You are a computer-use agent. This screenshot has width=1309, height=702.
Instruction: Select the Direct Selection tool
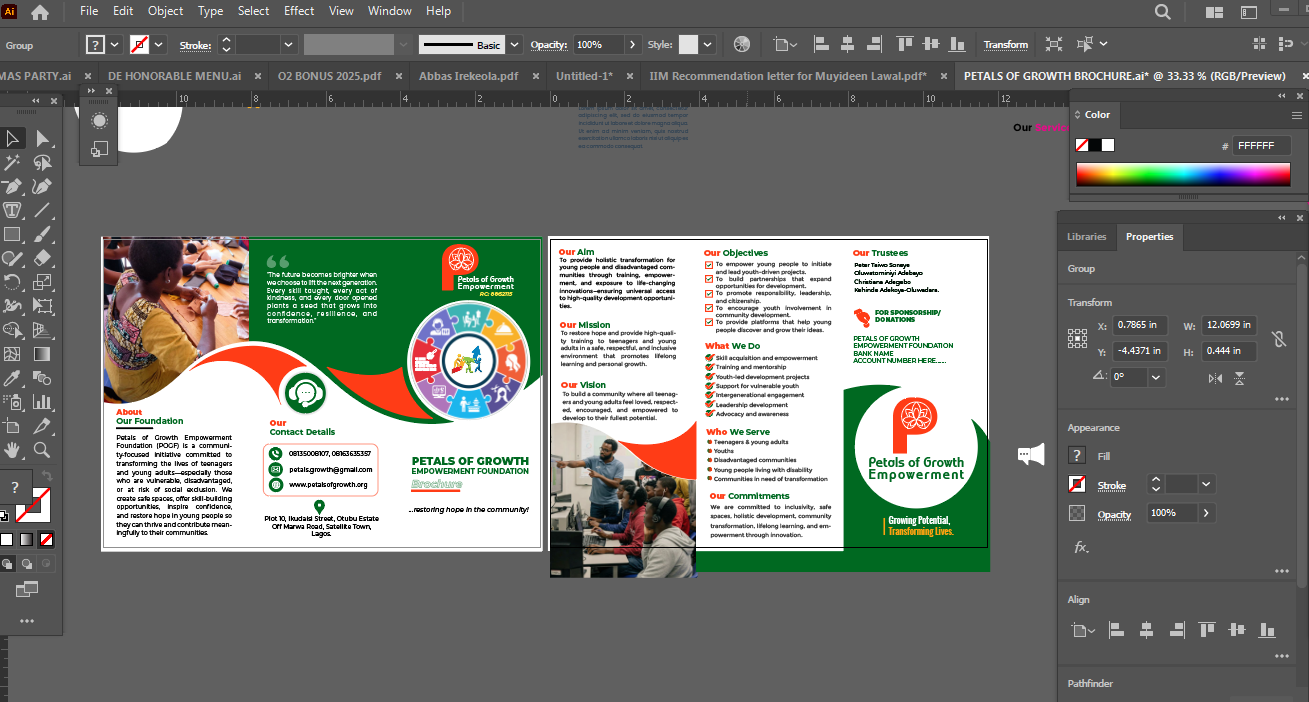[42, 138]
